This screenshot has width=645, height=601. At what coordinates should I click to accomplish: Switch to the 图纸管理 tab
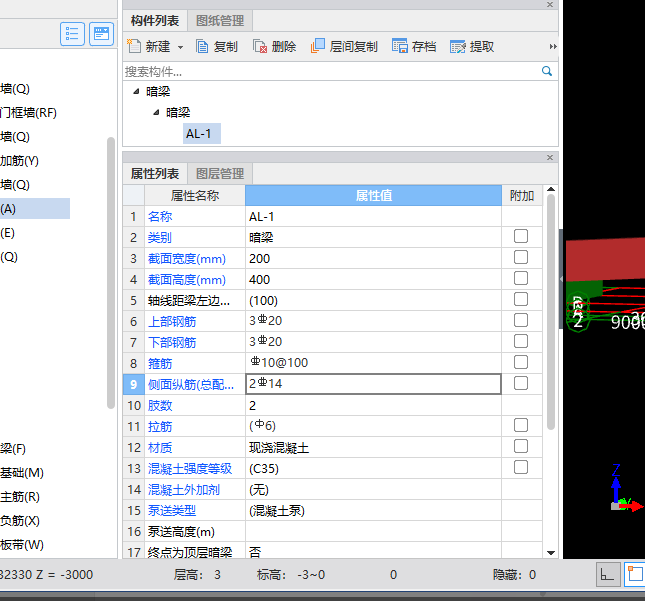(220, 21)
